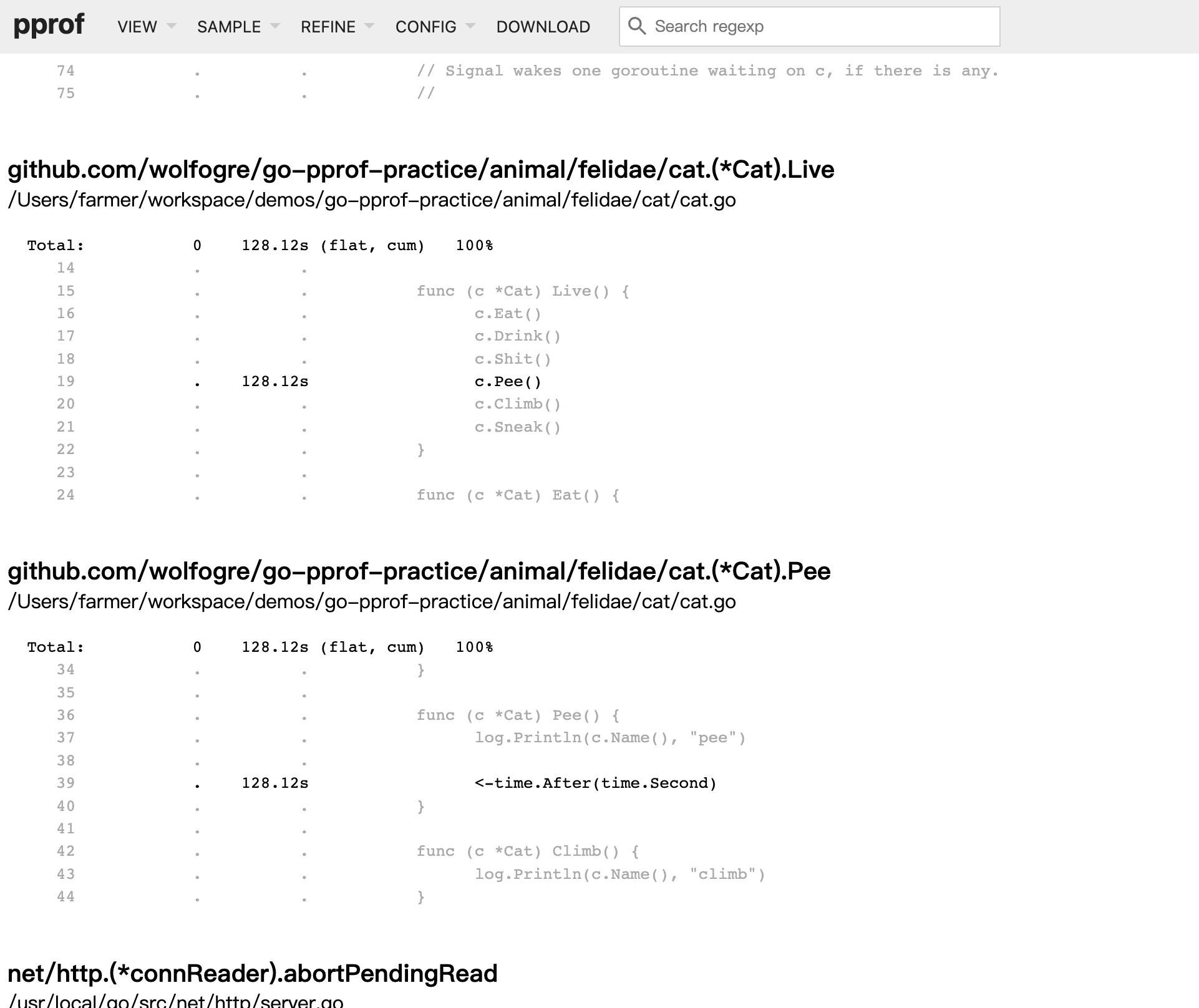This screenshot has height=1008, width=1199.
Task: Click the magnifying glass search icon
Action: pyautogui.click(x=637, y=26)
